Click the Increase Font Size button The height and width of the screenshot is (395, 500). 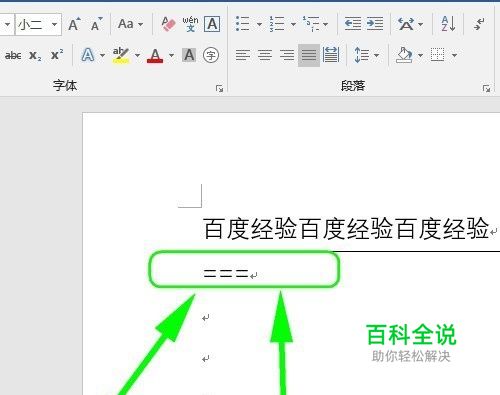(x=74, y=24)
